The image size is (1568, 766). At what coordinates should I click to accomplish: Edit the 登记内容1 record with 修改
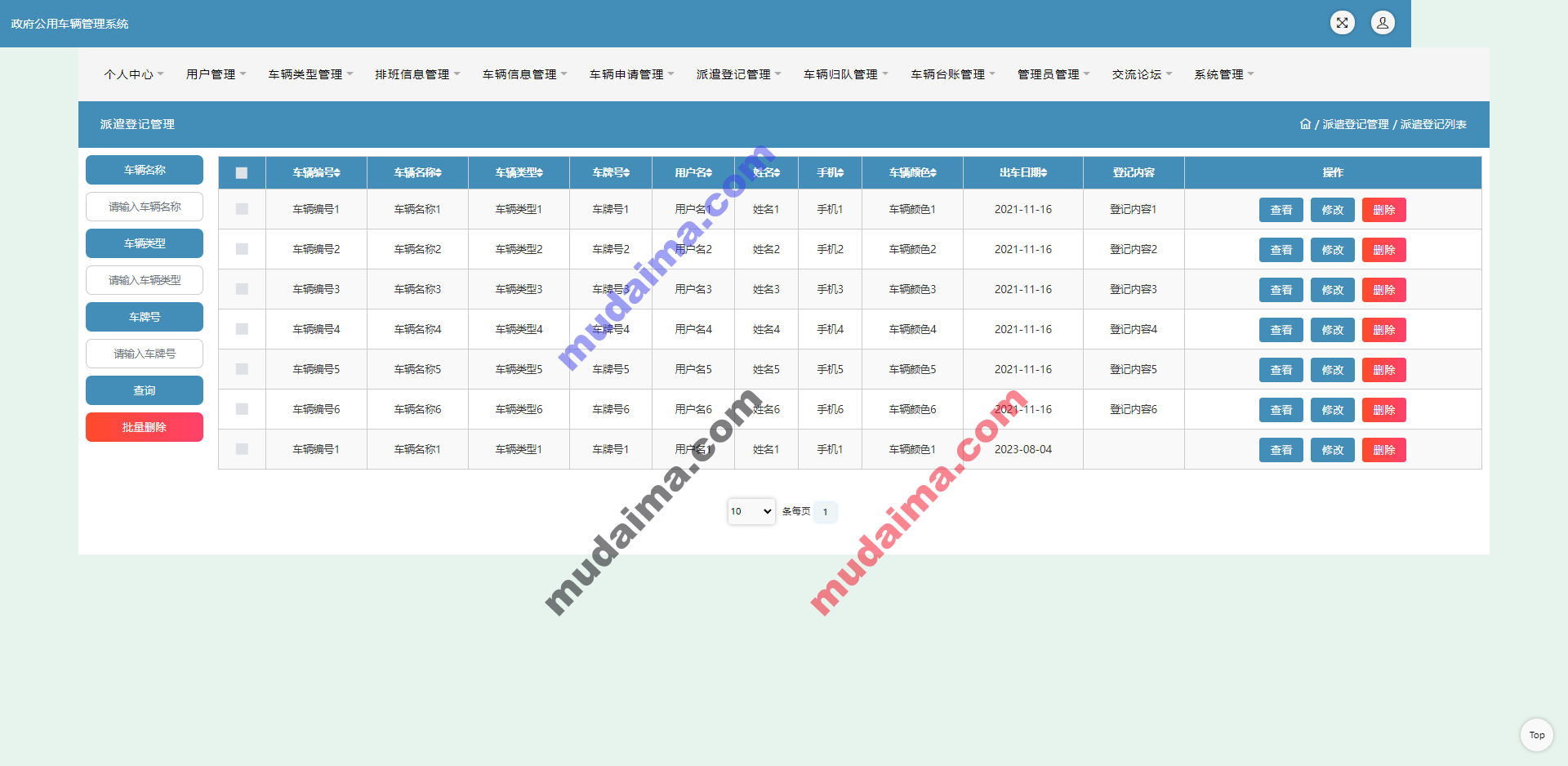[x=1333, y=210]
